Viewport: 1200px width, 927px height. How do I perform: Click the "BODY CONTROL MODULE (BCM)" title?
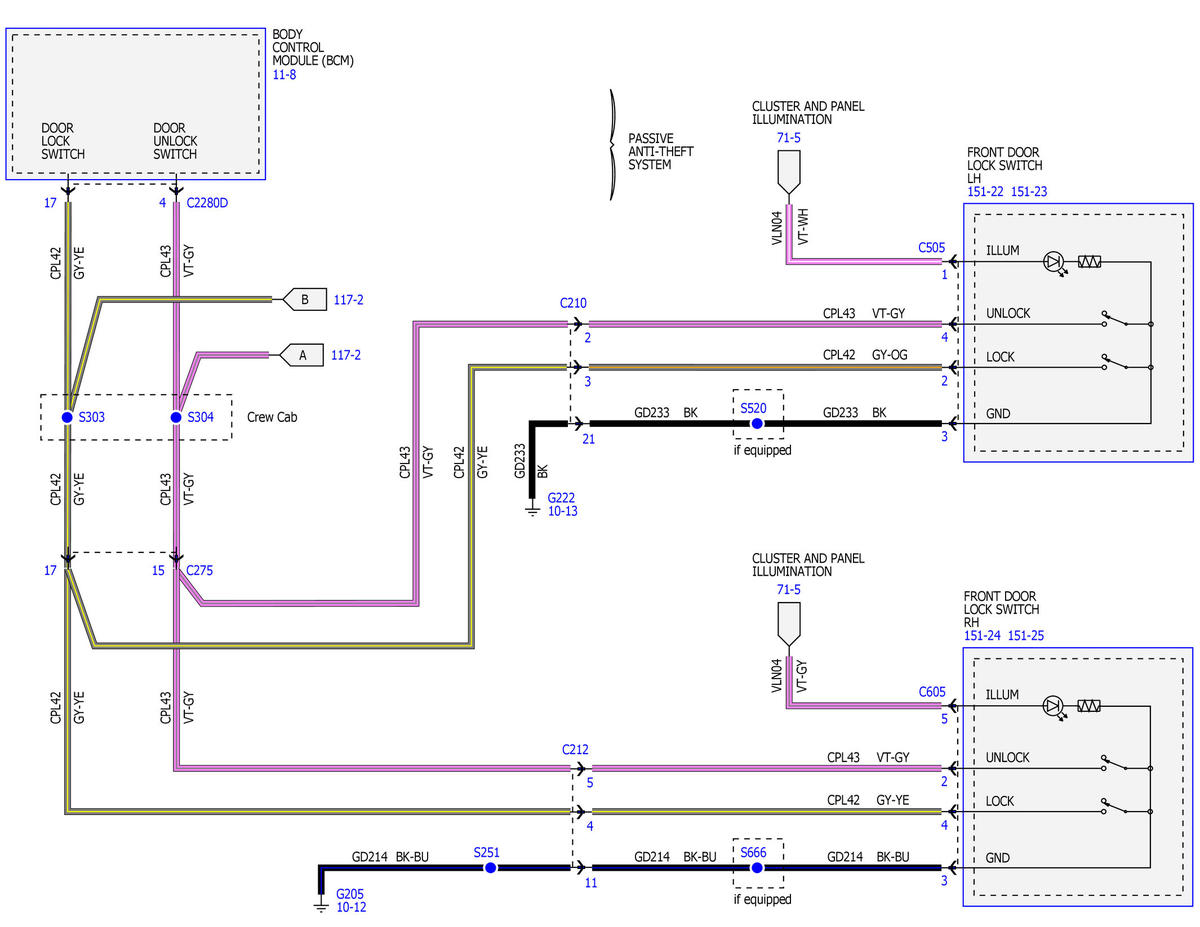[x=313, y=47]
